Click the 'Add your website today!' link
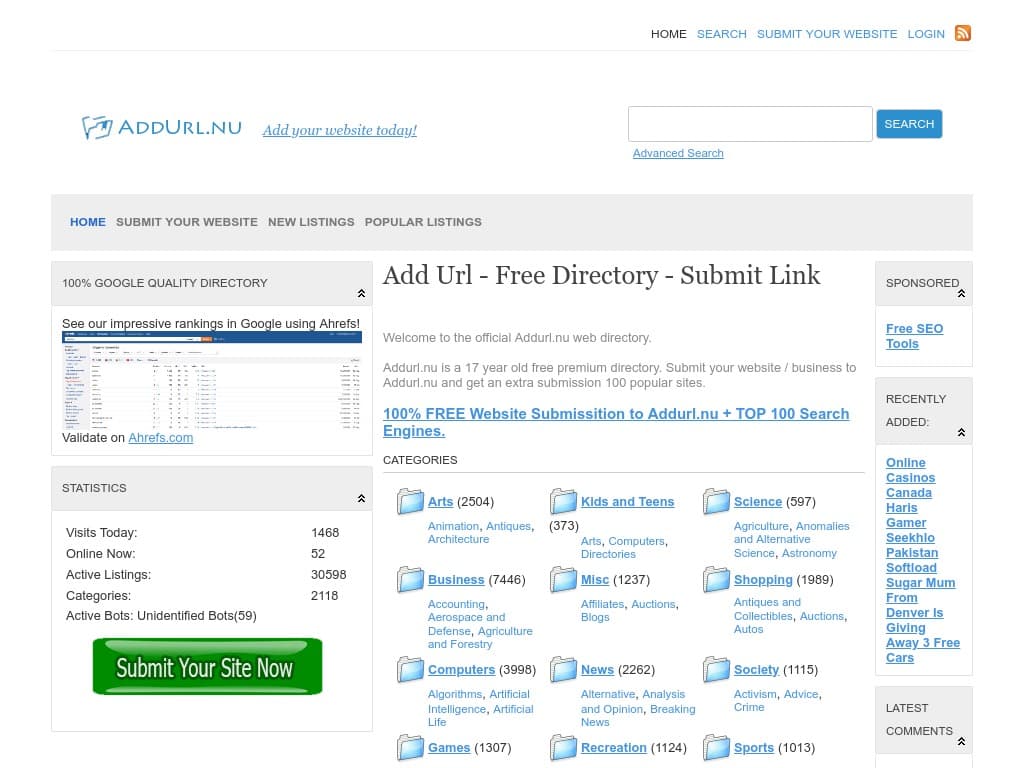The width and height of the screenshot is (1024, 768). click(x=340, y=130)
